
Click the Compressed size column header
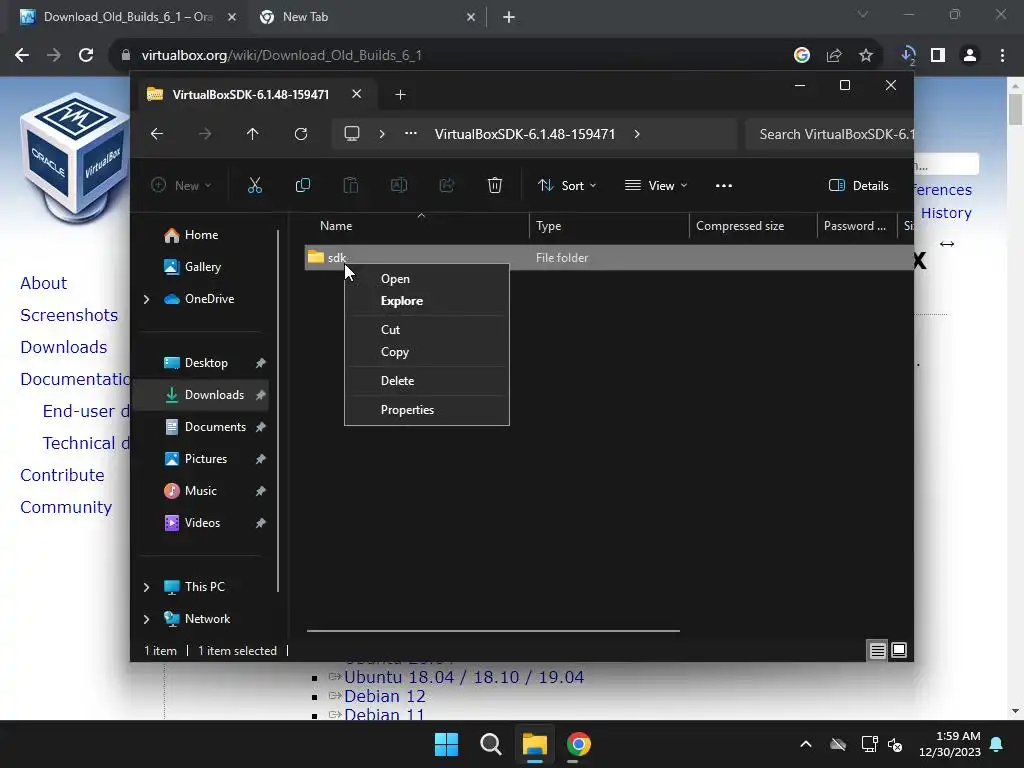coord(753,226)
